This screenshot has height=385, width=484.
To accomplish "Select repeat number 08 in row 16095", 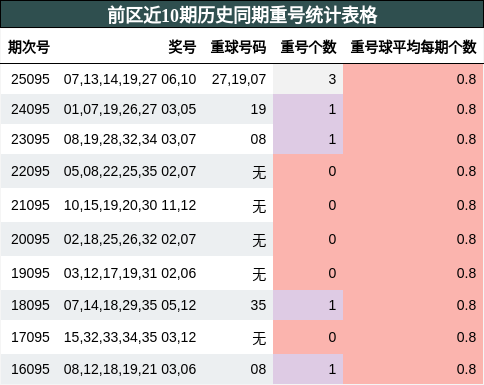I will 258,369.
